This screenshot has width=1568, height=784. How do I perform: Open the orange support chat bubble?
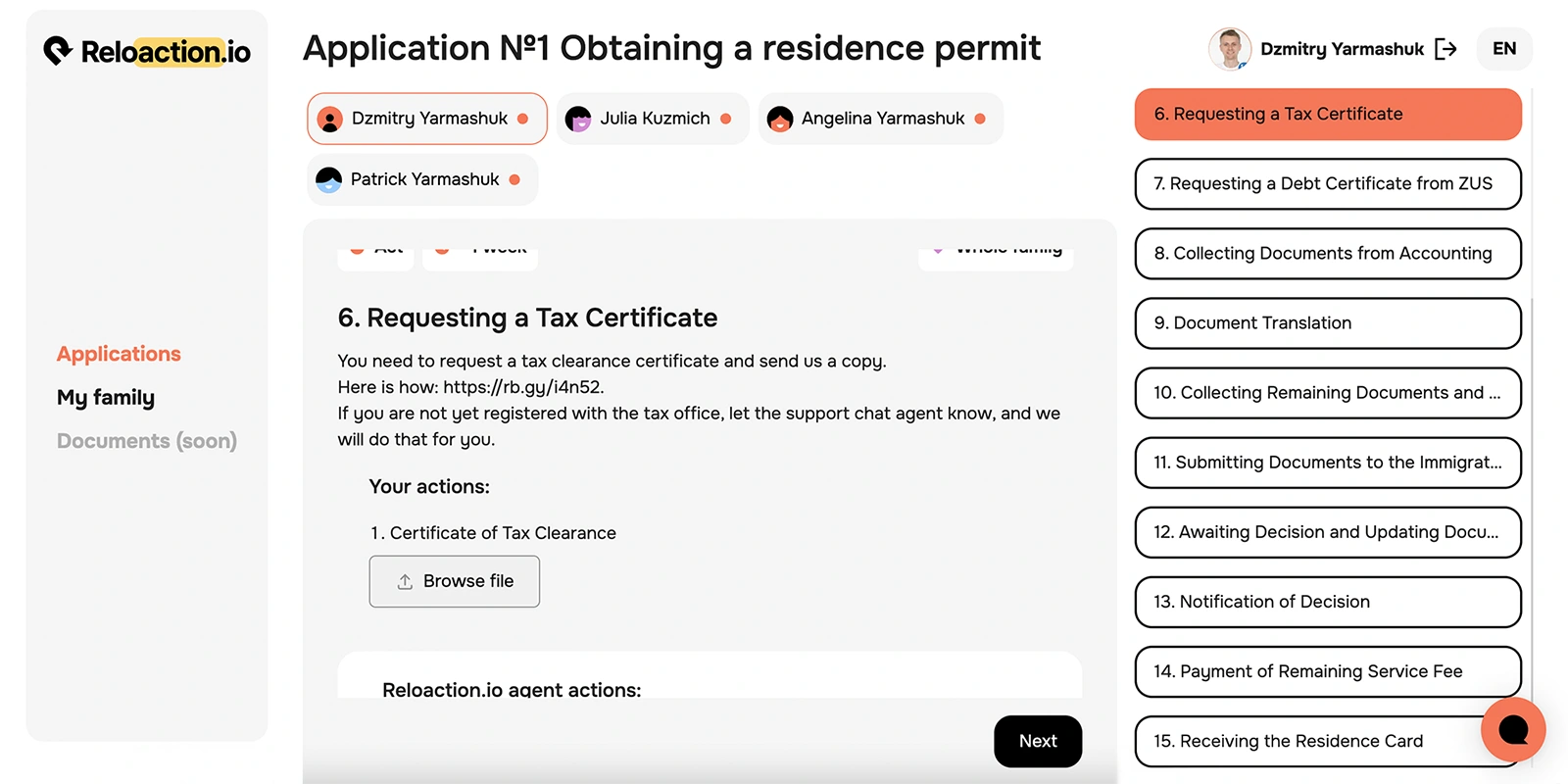tap(1513, 729)
